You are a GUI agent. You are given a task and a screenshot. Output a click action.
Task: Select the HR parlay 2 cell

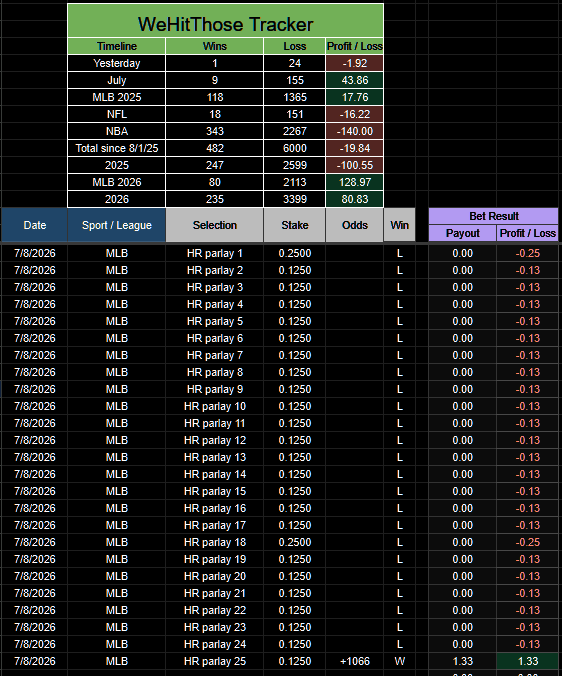(x=215, y=270)
